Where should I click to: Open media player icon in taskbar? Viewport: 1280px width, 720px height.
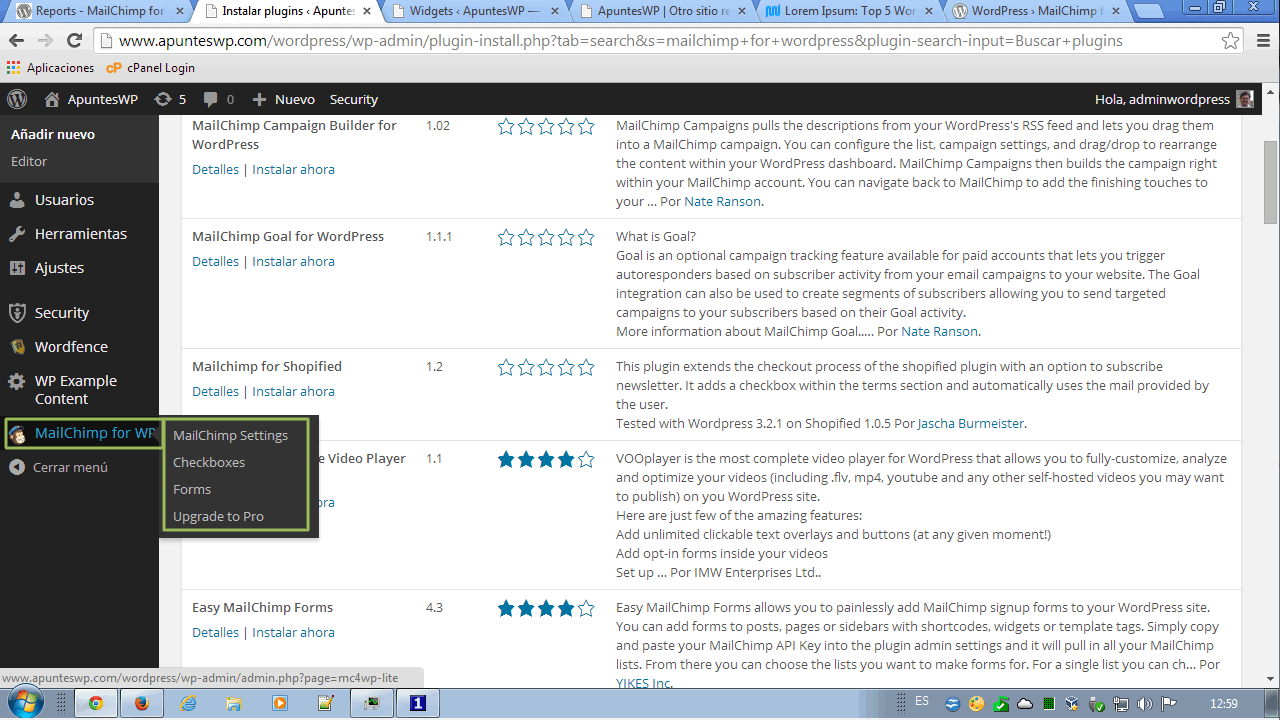[x=279, y=703]
